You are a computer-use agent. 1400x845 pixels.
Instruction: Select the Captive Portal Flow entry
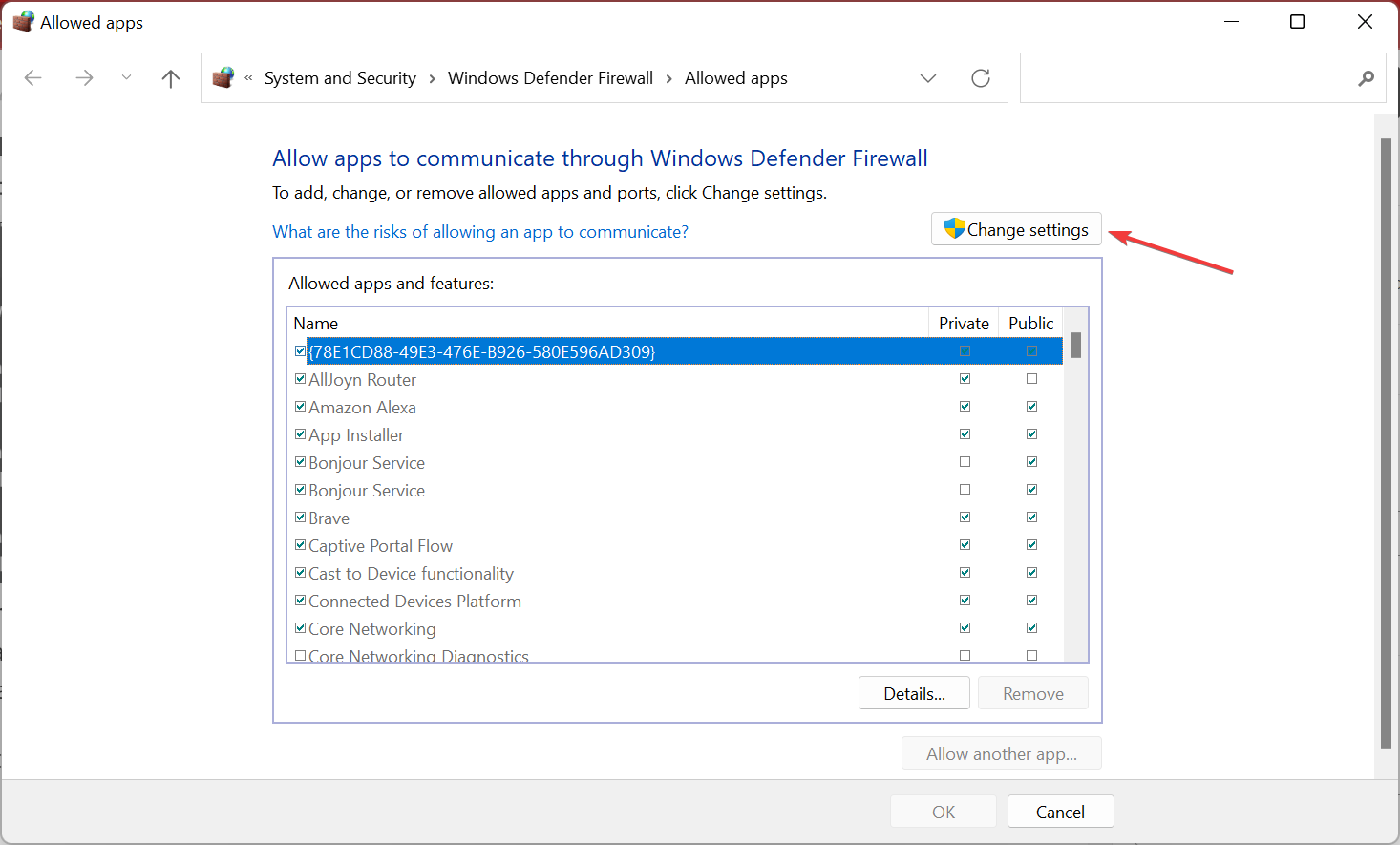675,545
